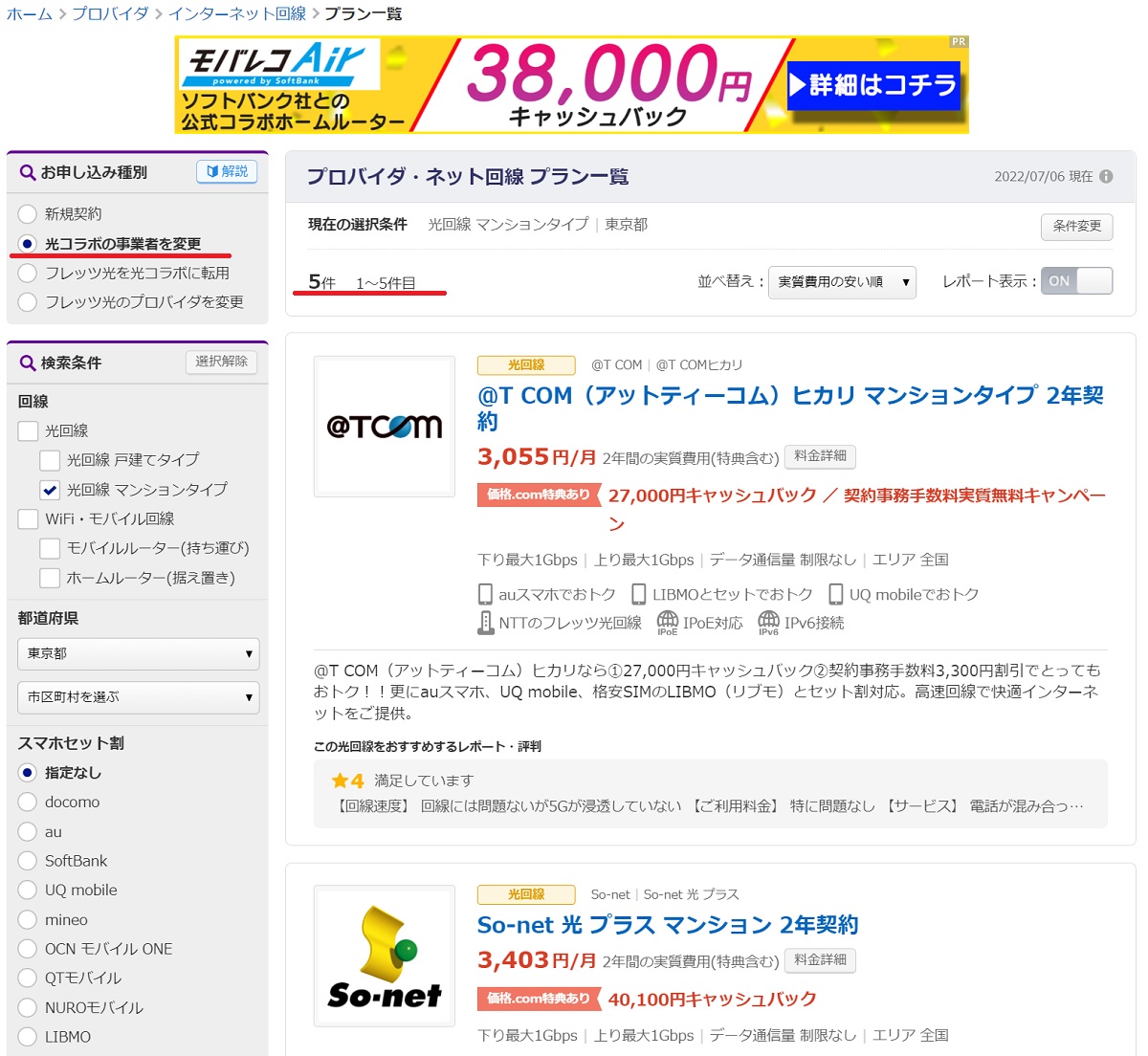
Task: Click the 条件変更 button
Action: tap(1077, 227)
